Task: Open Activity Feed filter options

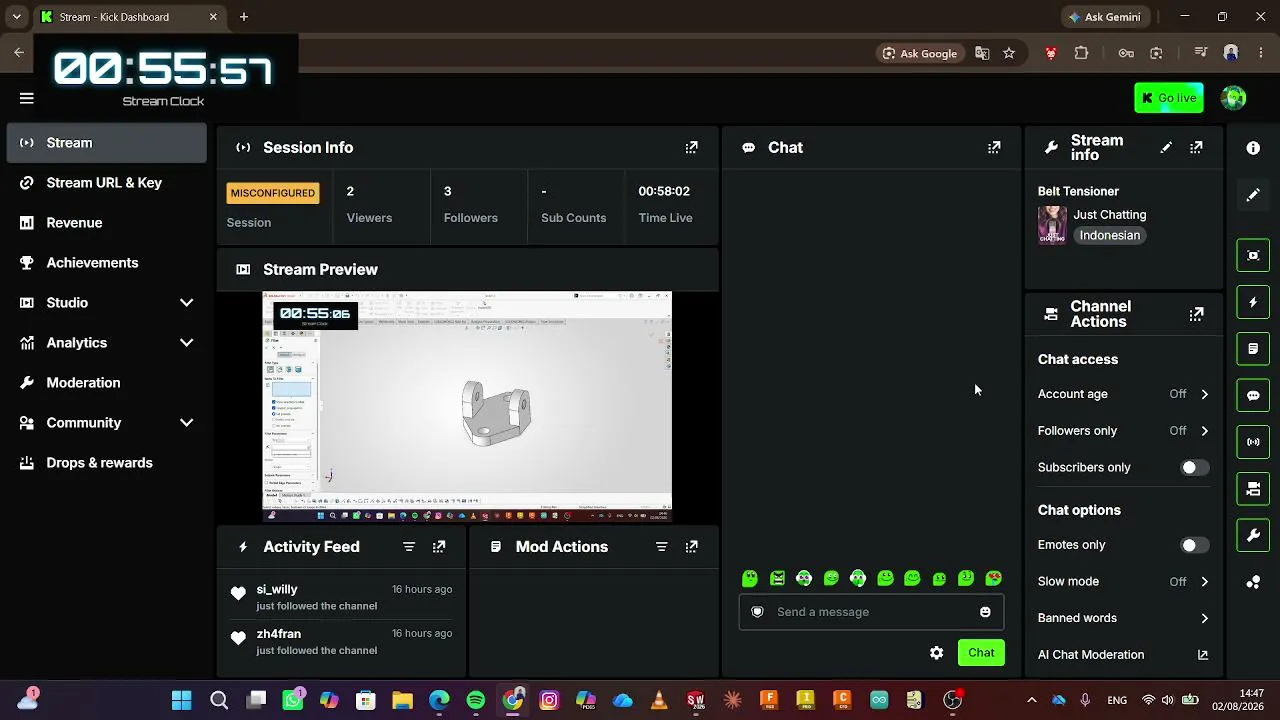Action: (x=409, y=547)
